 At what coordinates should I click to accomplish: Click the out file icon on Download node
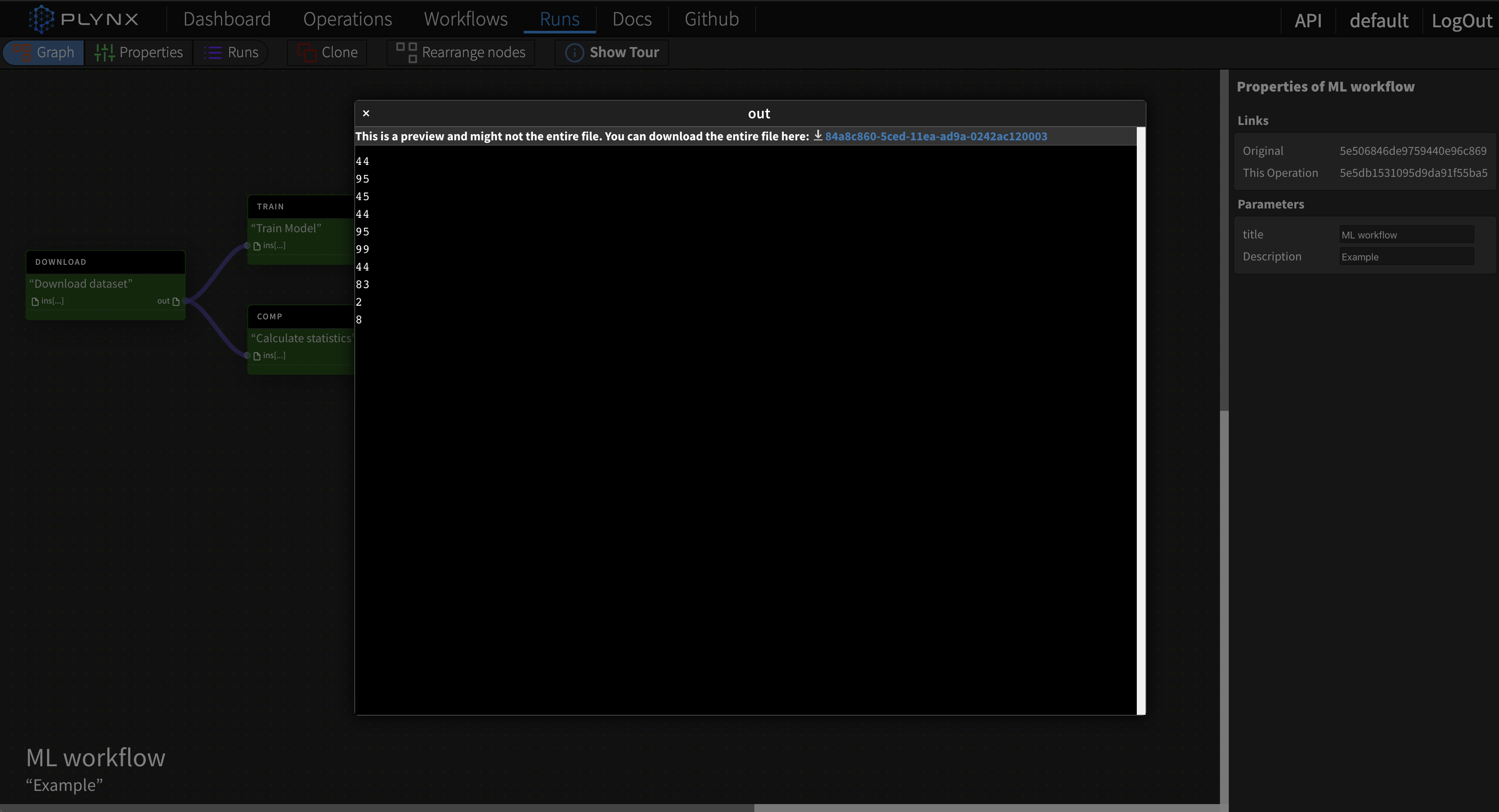(176, 301)
